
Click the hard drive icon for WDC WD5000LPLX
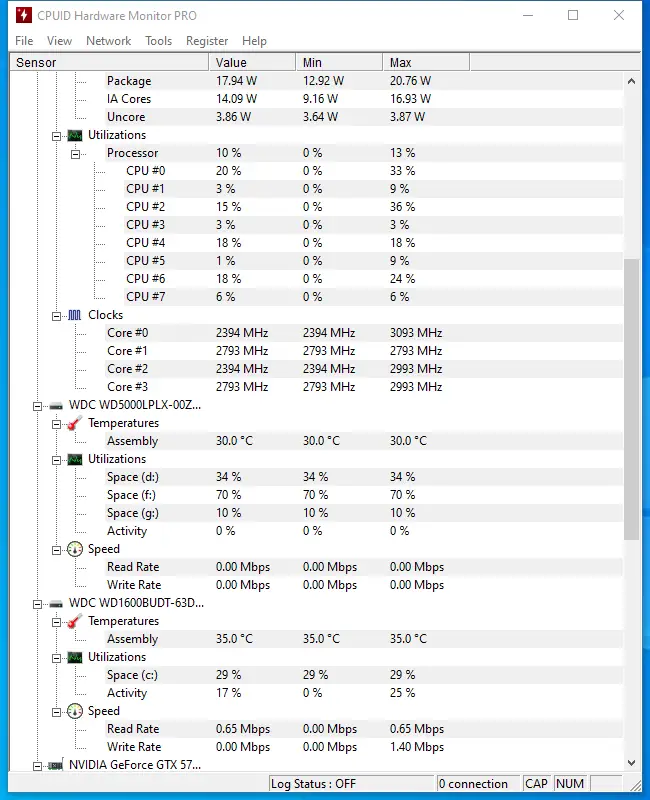tap(55, 405)
